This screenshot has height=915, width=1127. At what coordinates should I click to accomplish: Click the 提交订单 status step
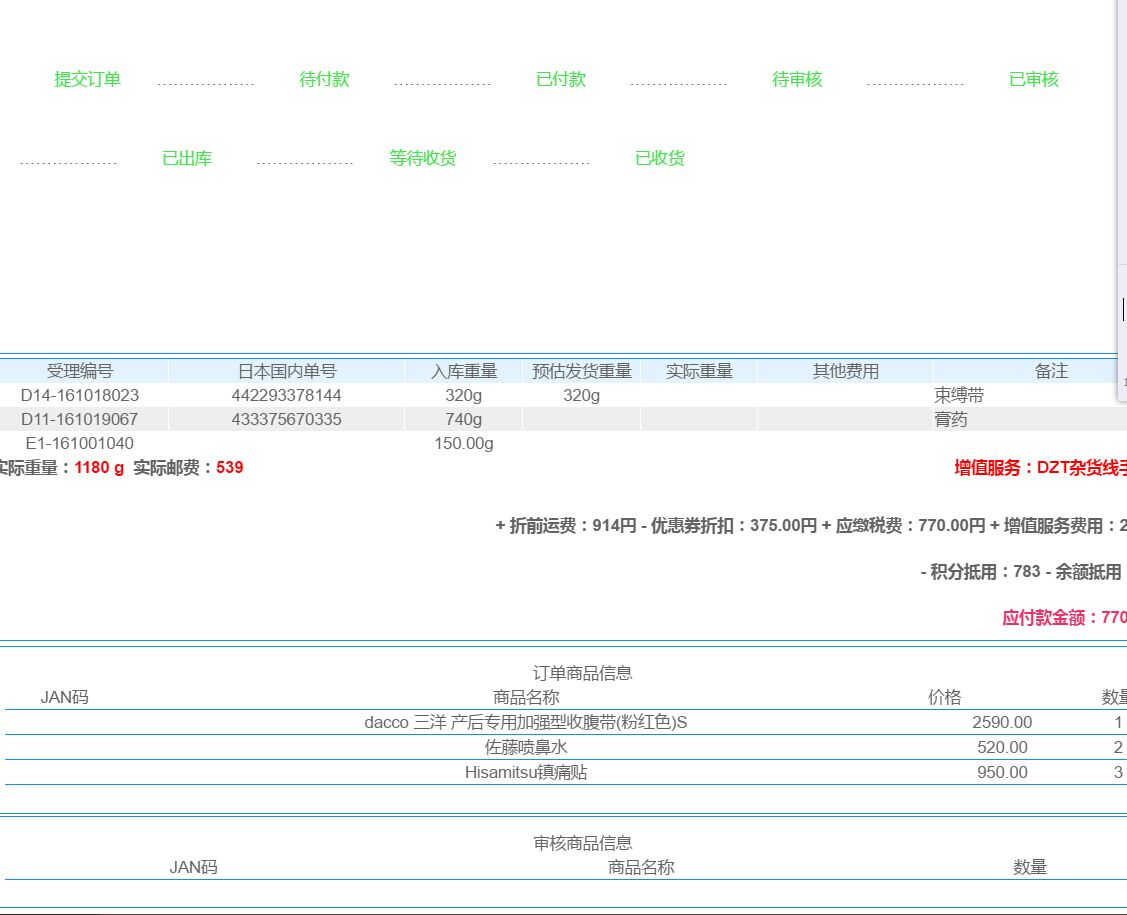(87, 79)
